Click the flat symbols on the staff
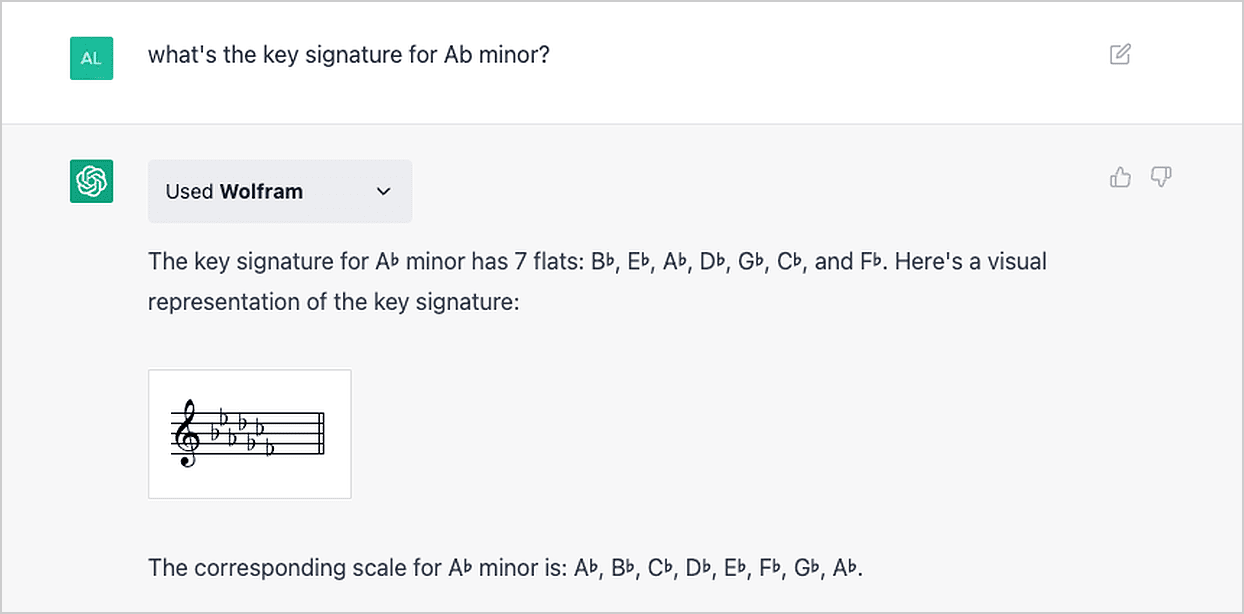This screenshot has width=1244, height=614. tap(241, 431)
